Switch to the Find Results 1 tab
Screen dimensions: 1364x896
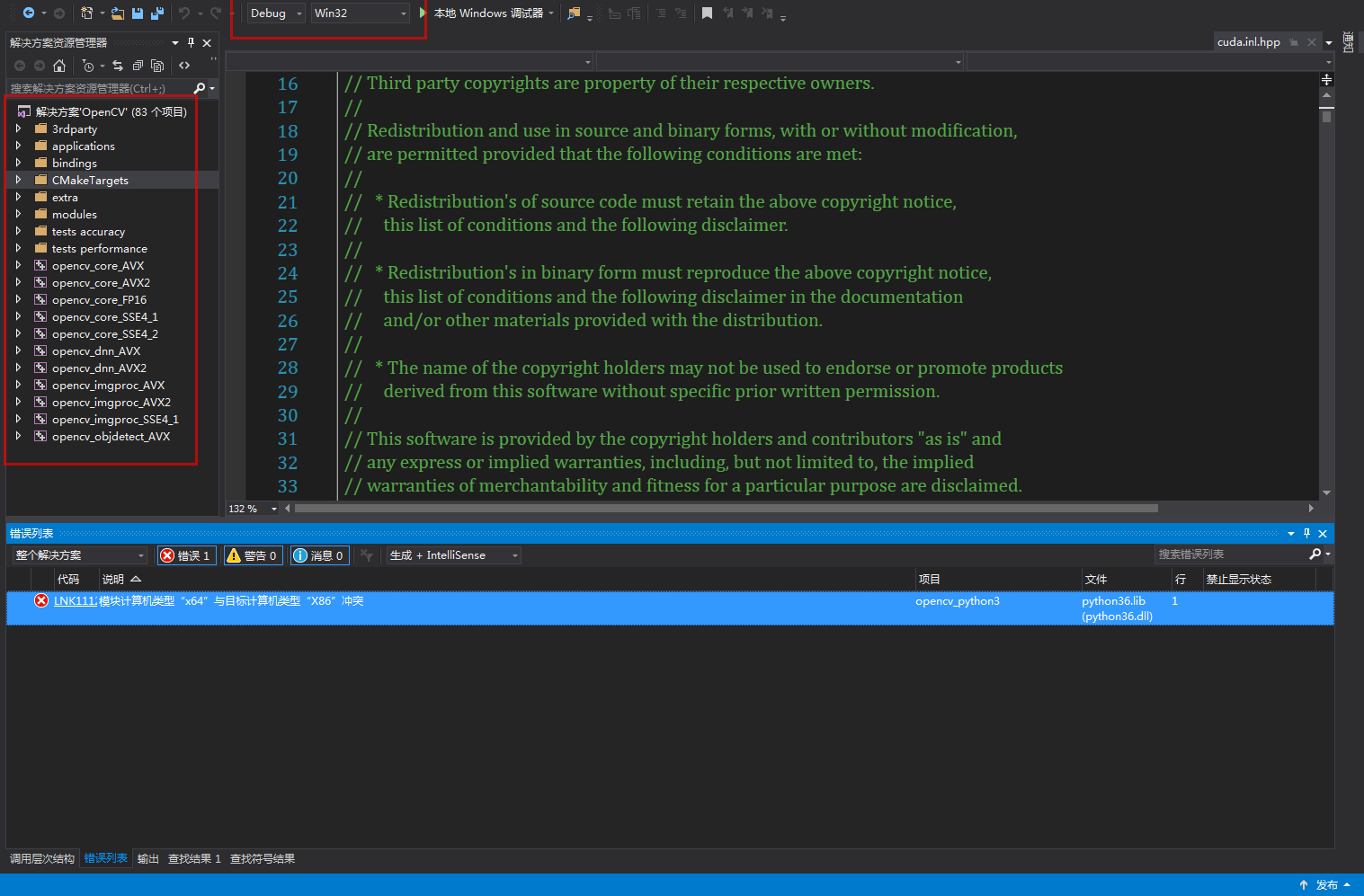pos(194,858)
